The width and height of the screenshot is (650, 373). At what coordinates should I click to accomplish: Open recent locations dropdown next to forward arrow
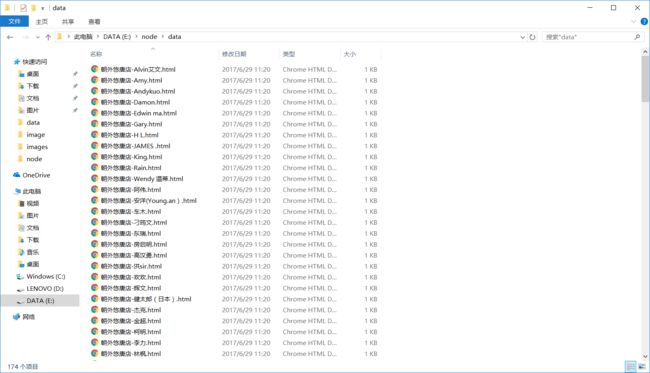(x=38, y=37)
